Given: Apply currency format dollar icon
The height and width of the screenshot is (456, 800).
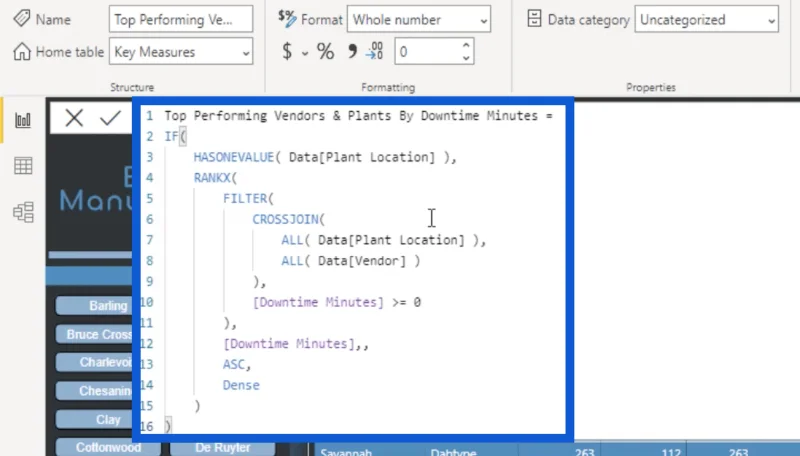Looking at the screenshot, I should pyautogui.click(x=287, y=52).
